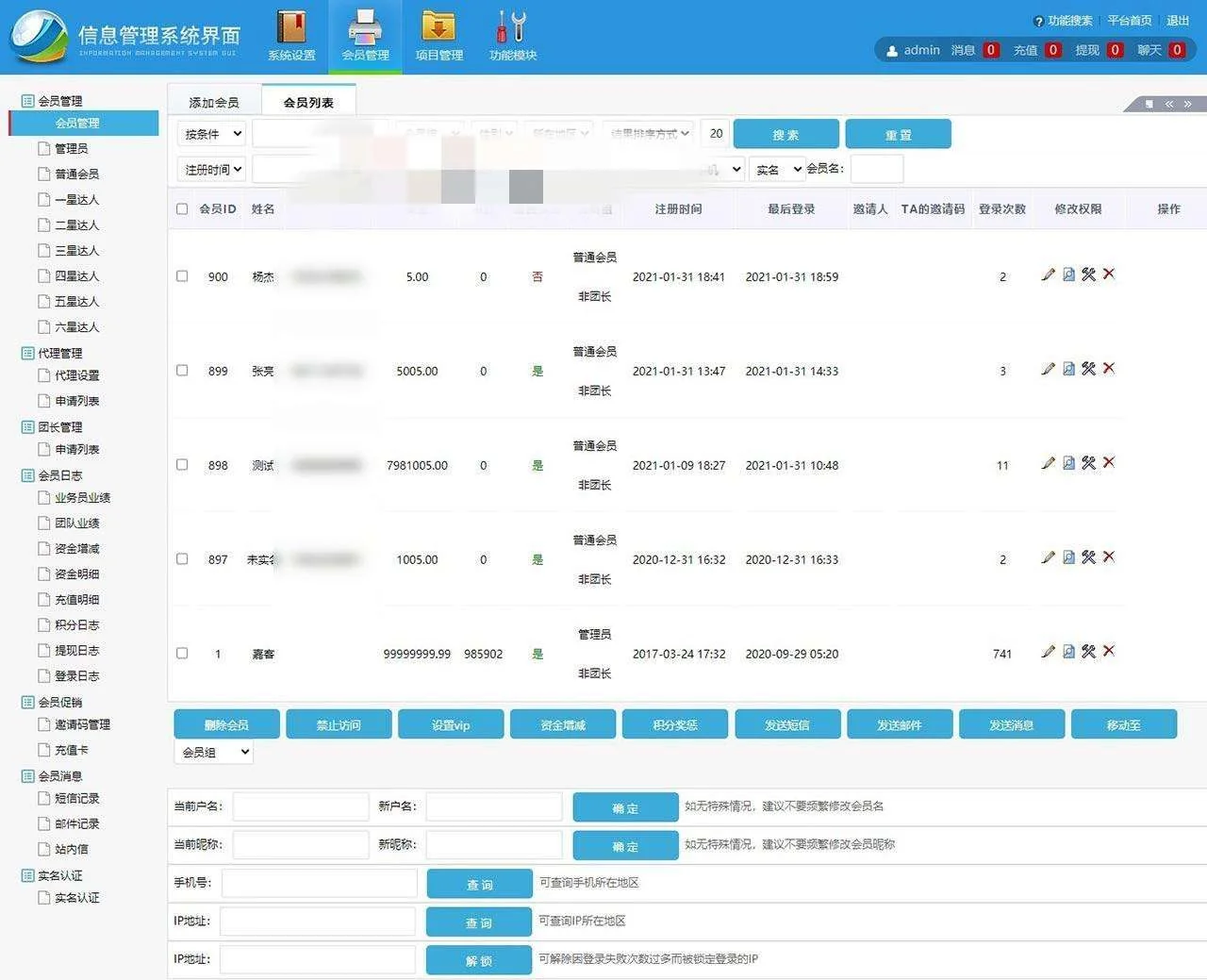Screen dimensions: 1207x980
Task: Click wrench permissions icon for member 898
Action: coord(1088,463)
